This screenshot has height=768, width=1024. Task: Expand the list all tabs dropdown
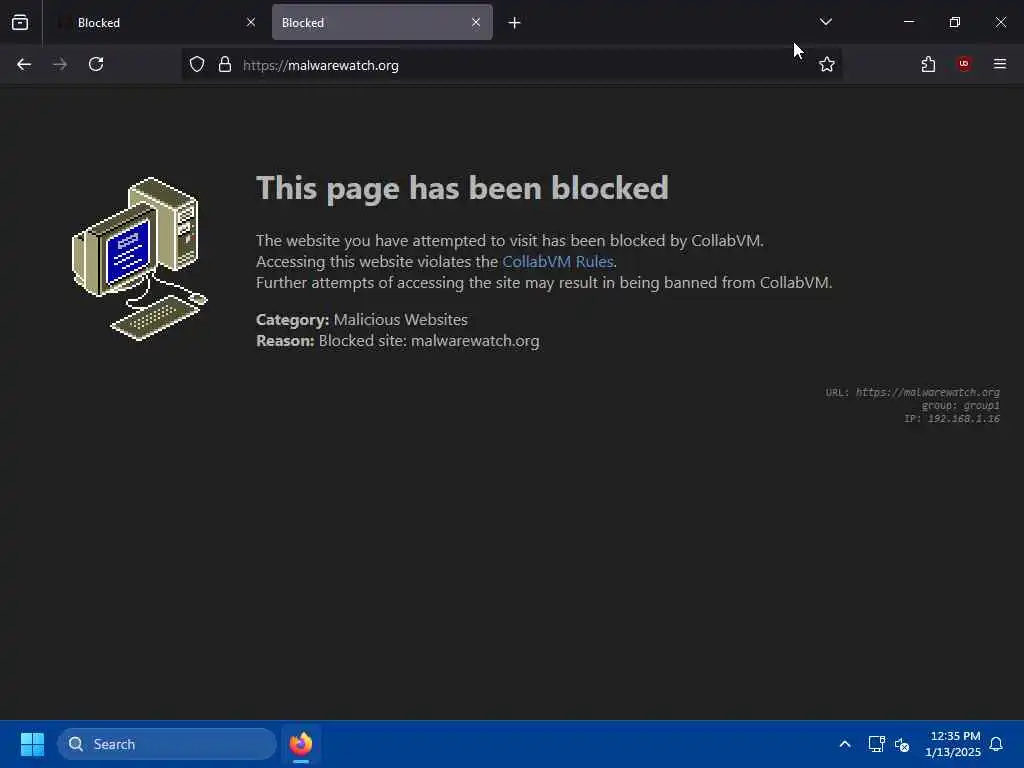825,22
